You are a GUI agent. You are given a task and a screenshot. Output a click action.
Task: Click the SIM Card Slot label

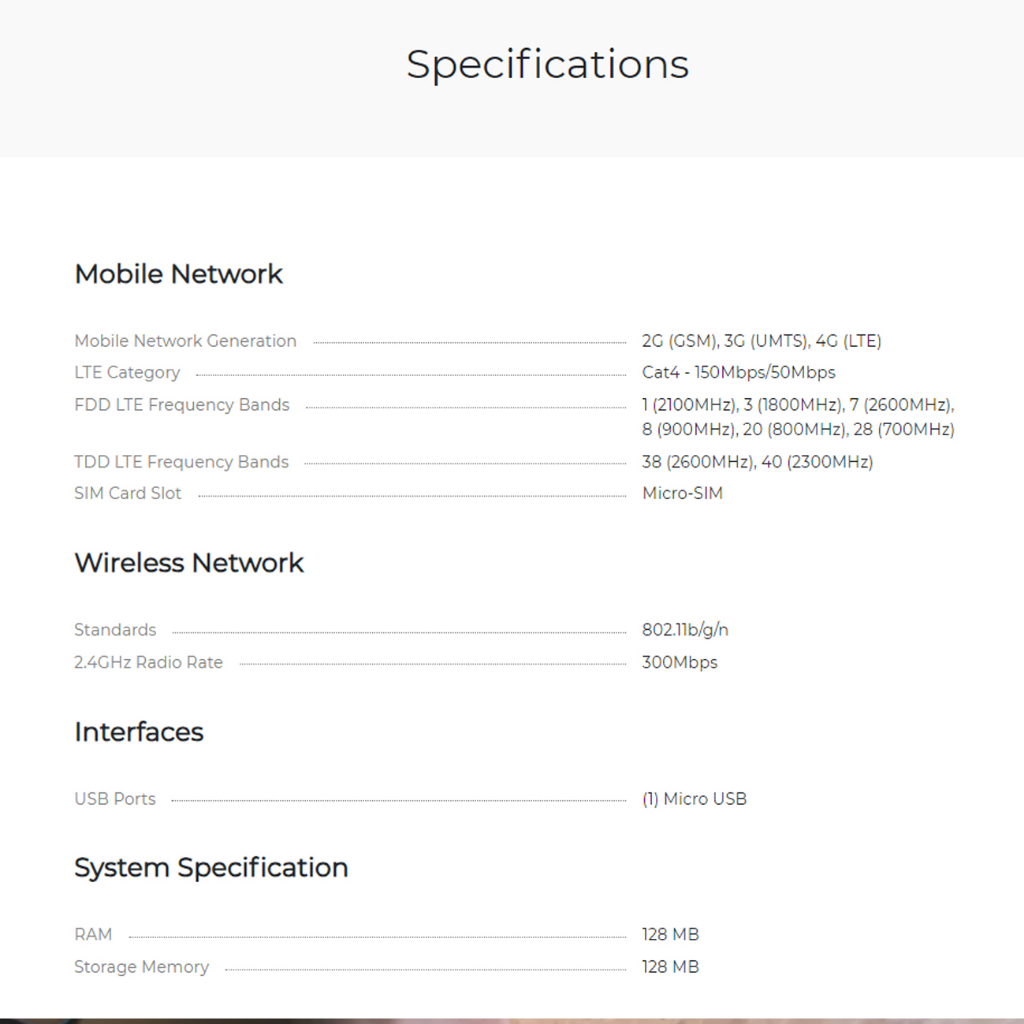pos(128,493)
